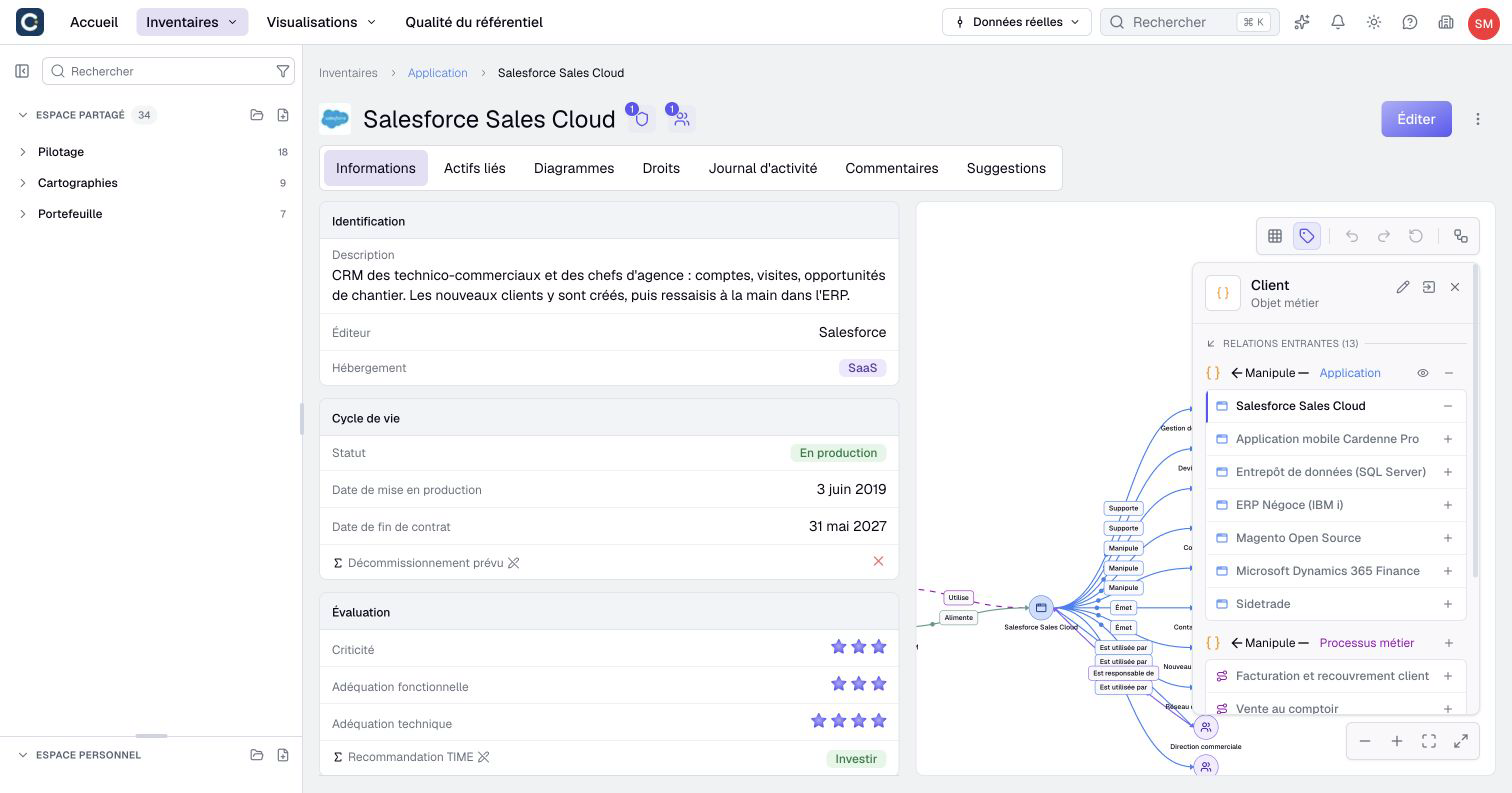This screenshot has height=793, width=1512.
Task: Add ERP Négoce (IBM i) to the diagram
Action: [x=1448, y=505]
